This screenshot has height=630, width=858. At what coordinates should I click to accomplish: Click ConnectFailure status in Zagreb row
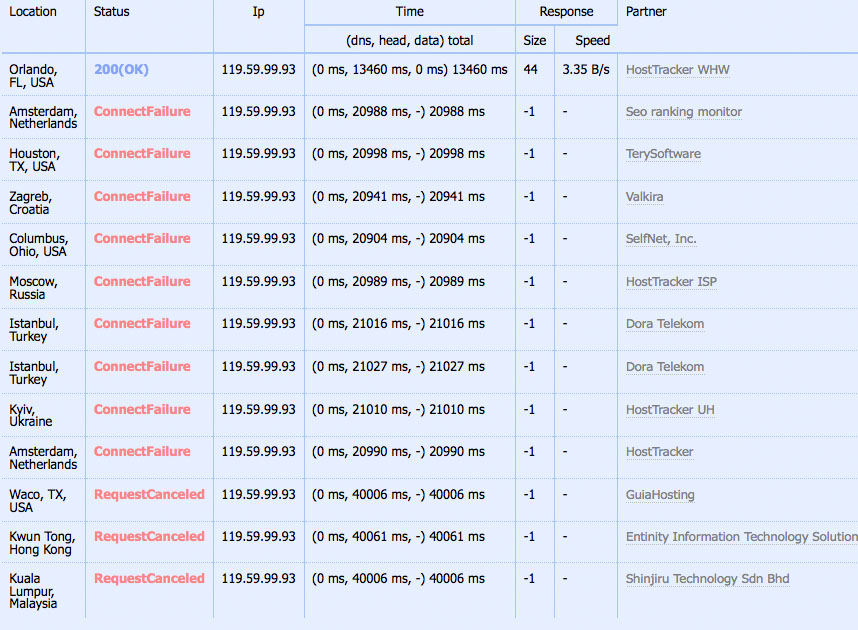(142, 197)
